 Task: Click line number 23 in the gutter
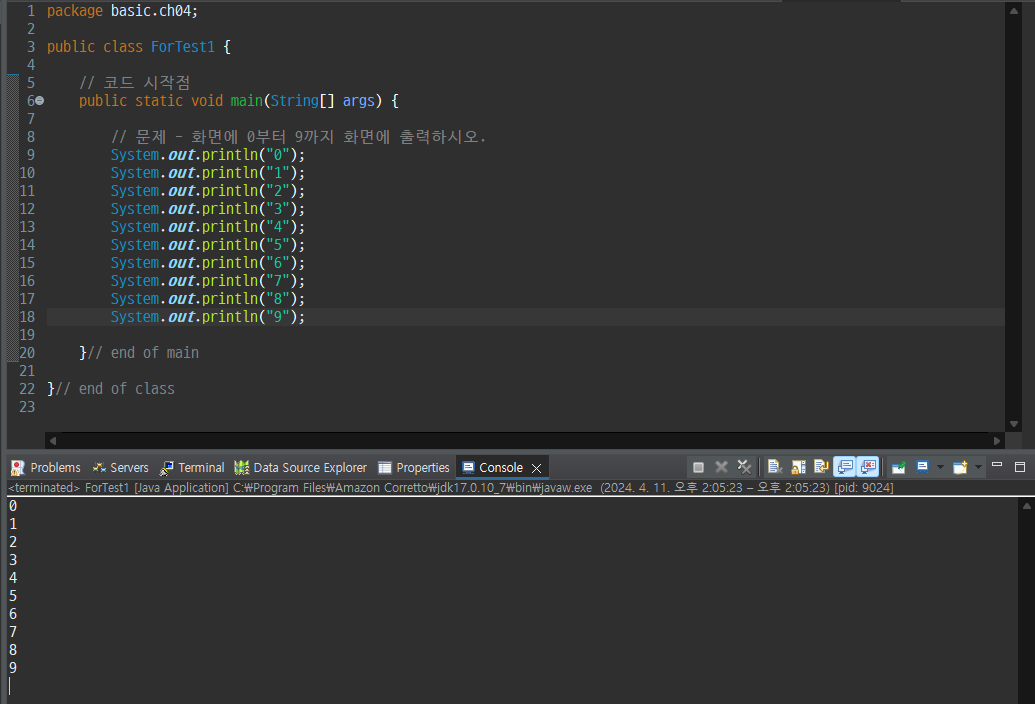[x=27, y=407]
